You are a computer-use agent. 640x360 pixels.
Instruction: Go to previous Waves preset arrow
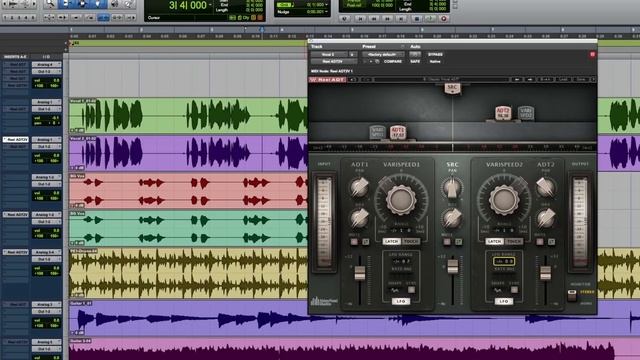pos(517,80)
